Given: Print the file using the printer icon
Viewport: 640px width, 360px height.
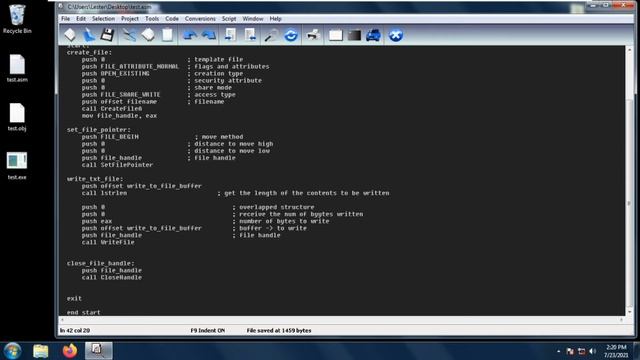Looking at the screenshot, I should (313, 35).
